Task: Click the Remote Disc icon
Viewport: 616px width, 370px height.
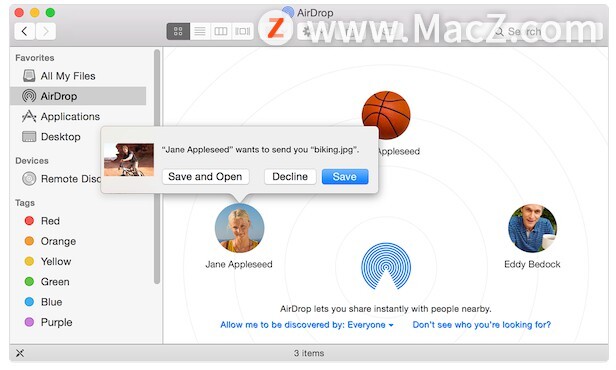Action: tap(29, 179)
